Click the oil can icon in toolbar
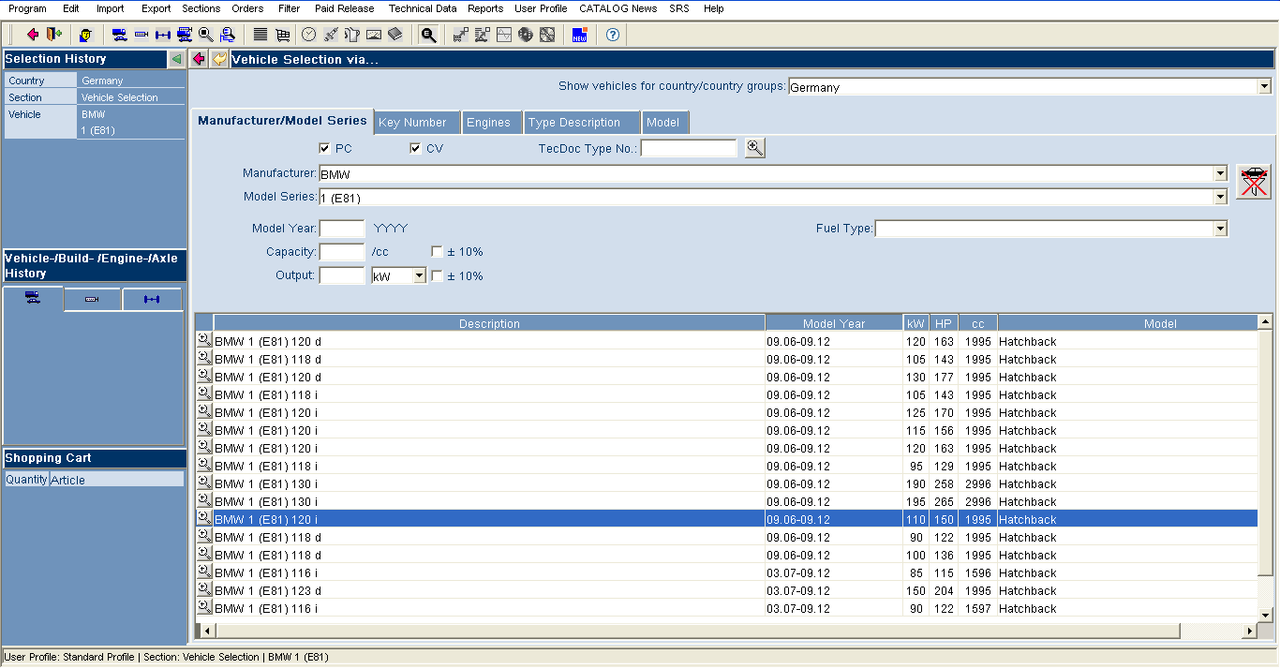Viewport: 1280px width, 668px height. click(x=352, y=35)
